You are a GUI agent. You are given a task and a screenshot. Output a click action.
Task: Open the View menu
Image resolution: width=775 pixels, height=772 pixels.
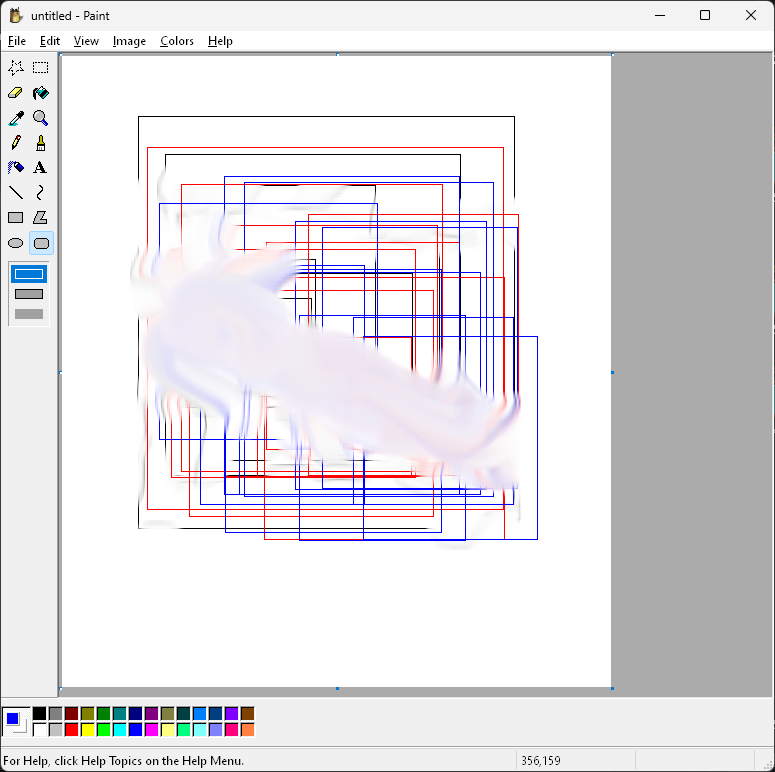pyautogui.click(x=86, y=41)
